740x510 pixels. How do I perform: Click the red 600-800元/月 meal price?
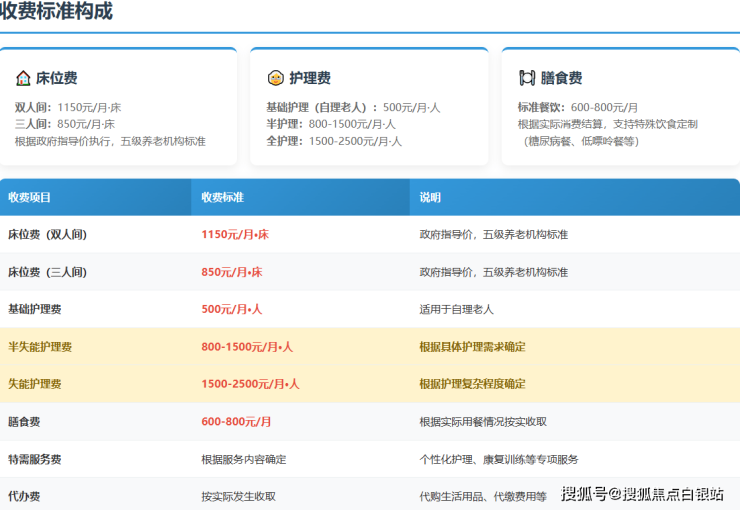[236, 422]
